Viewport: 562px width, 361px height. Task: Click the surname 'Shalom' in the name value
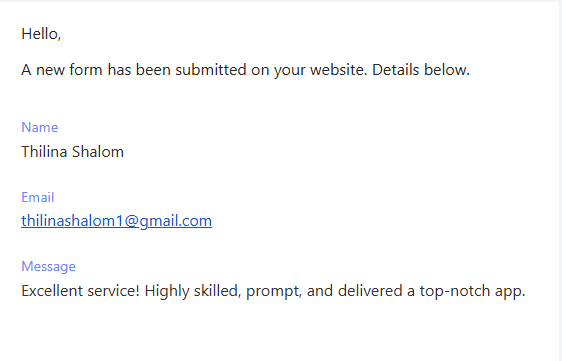point(97,152)
